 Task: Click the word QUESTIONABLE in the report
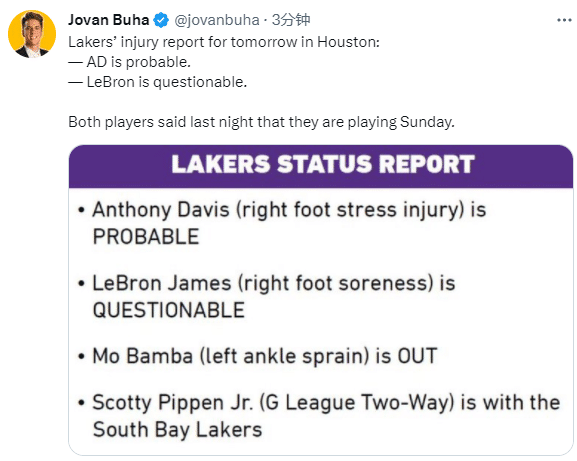(x=169, y=310)
